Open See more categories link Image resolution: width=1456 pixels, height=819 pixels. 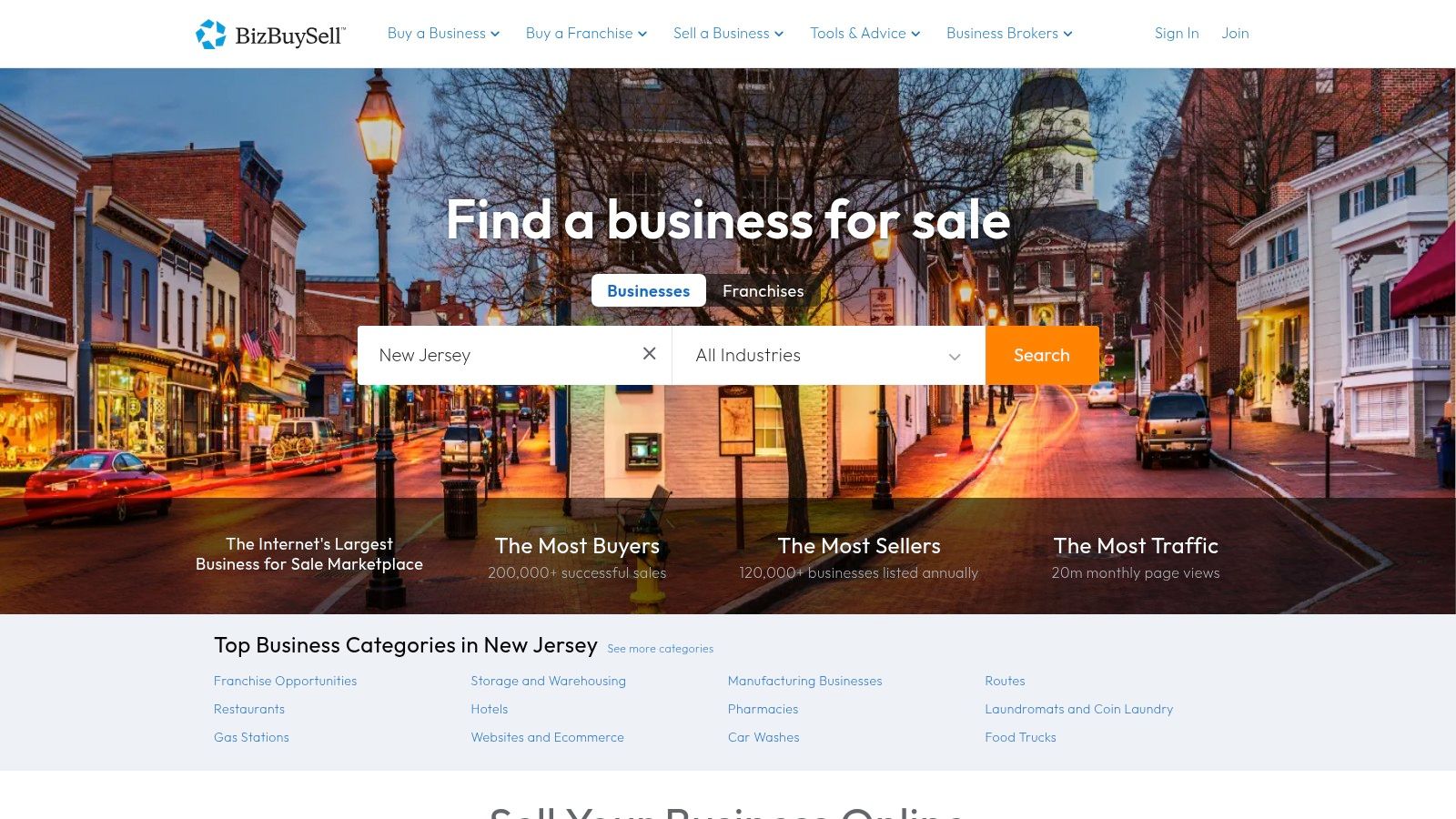[660, 649]
